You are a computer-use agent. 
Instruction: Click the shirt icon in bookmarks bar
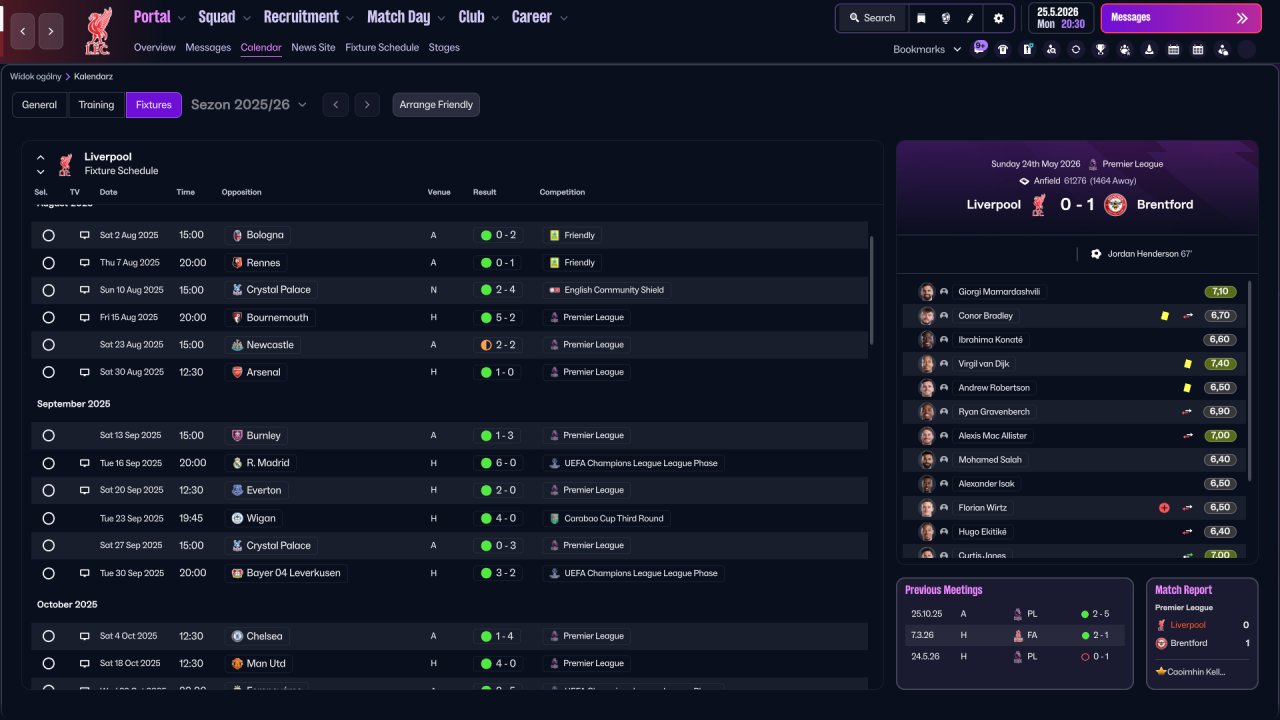pyautogui.click(x=1003, y=49)
